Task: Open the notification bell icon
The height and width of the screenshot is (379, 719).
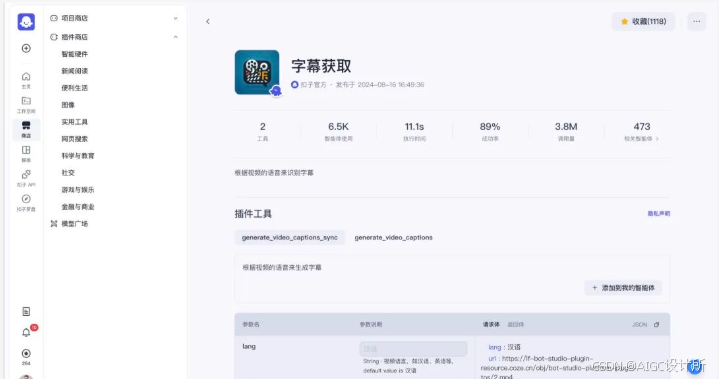Action: tap(26, 333)
